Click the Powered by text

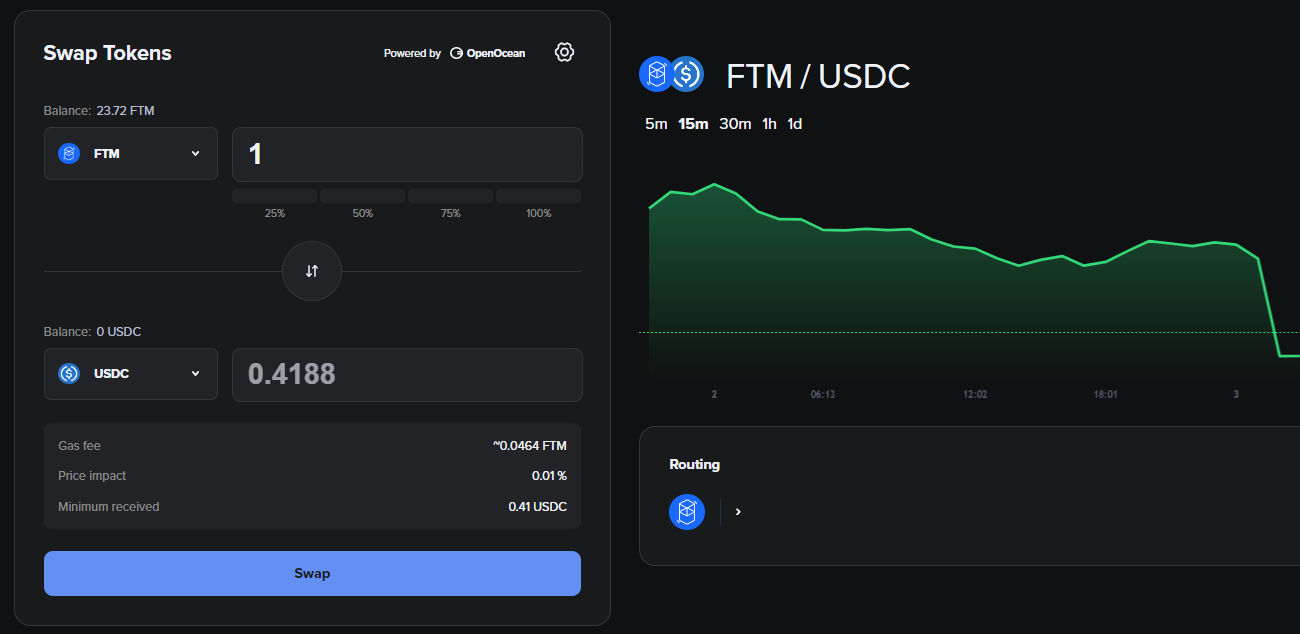click(x=412, y=53)
